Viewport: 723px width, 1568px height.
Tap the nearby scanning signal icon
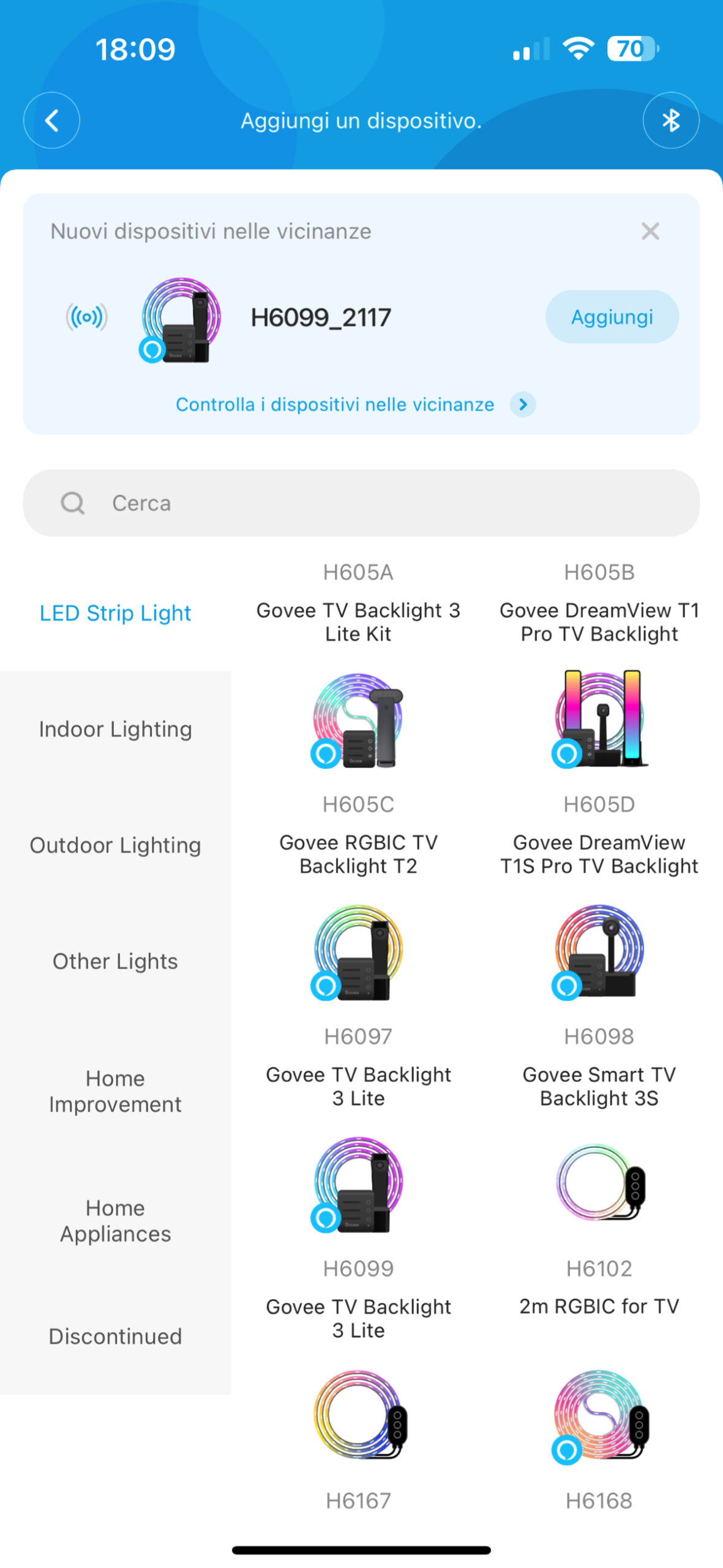(86, 317)
